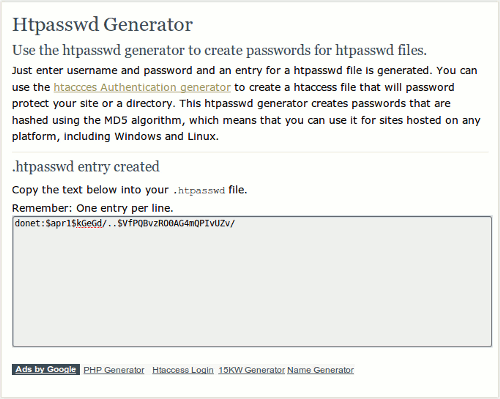Screen dimensions: 500x399
Task: Open the Name Generator ad link
Action: tap(320, 370)
